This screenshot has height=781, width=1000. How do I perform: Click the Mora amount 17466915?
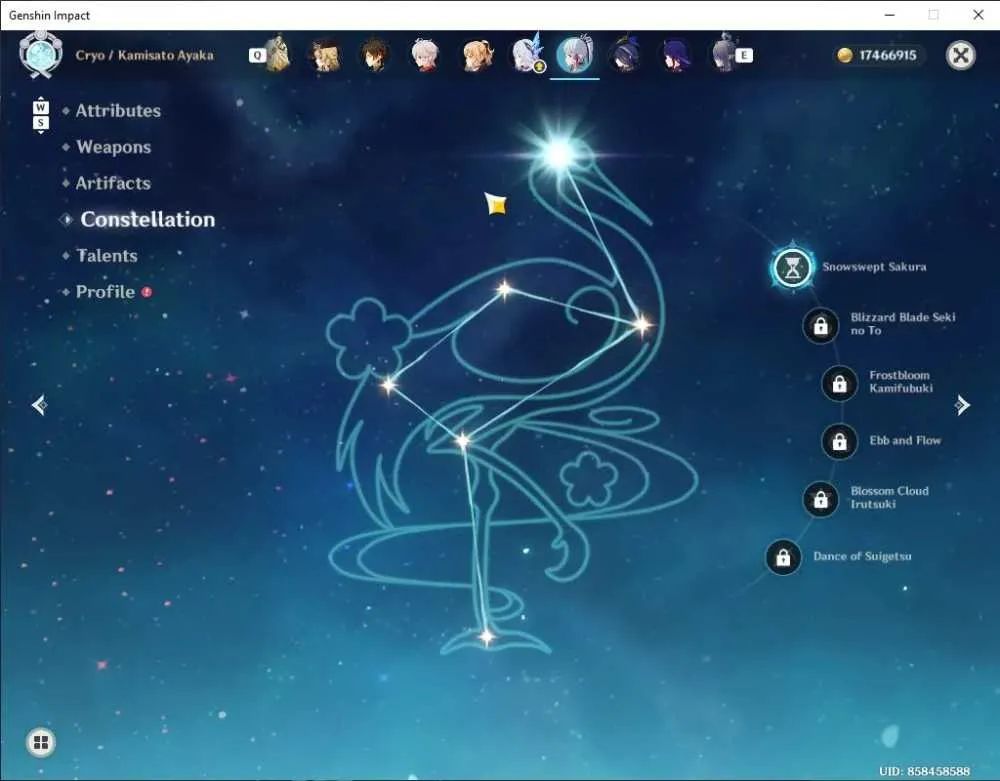coord(888,55)
